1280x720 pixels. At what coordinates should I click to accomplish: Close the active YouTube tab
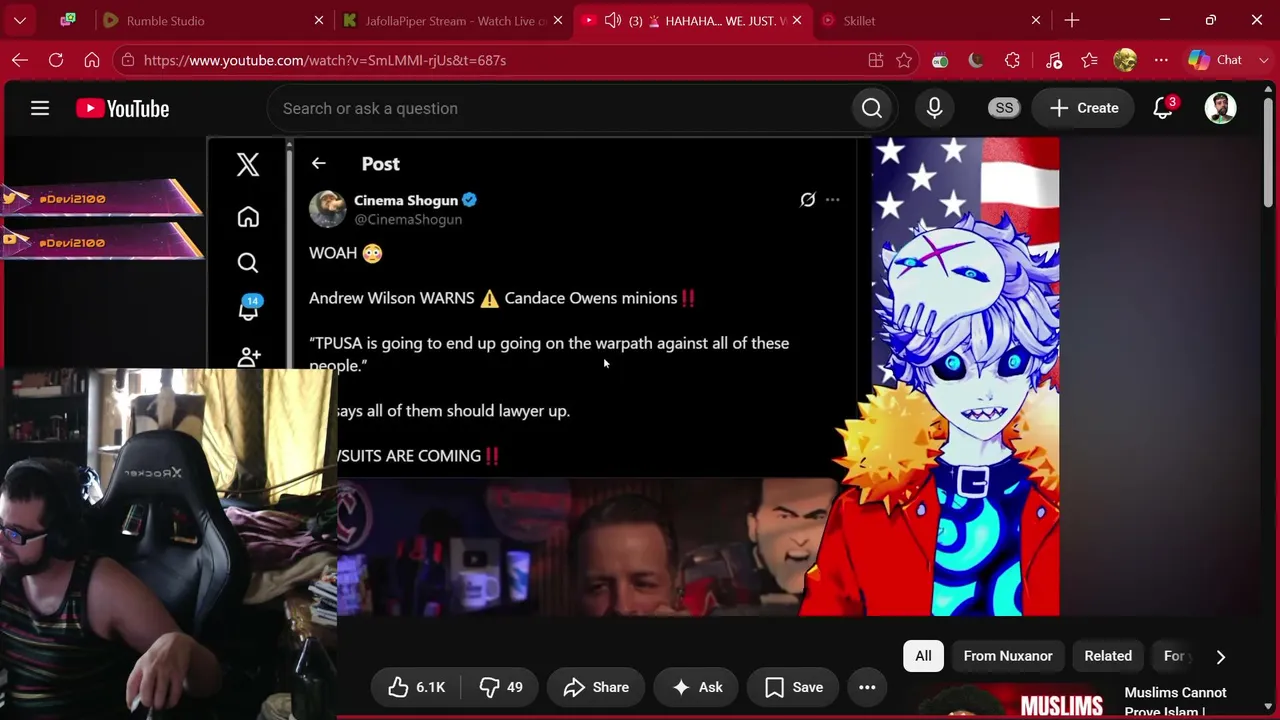(x=797, y=20)
